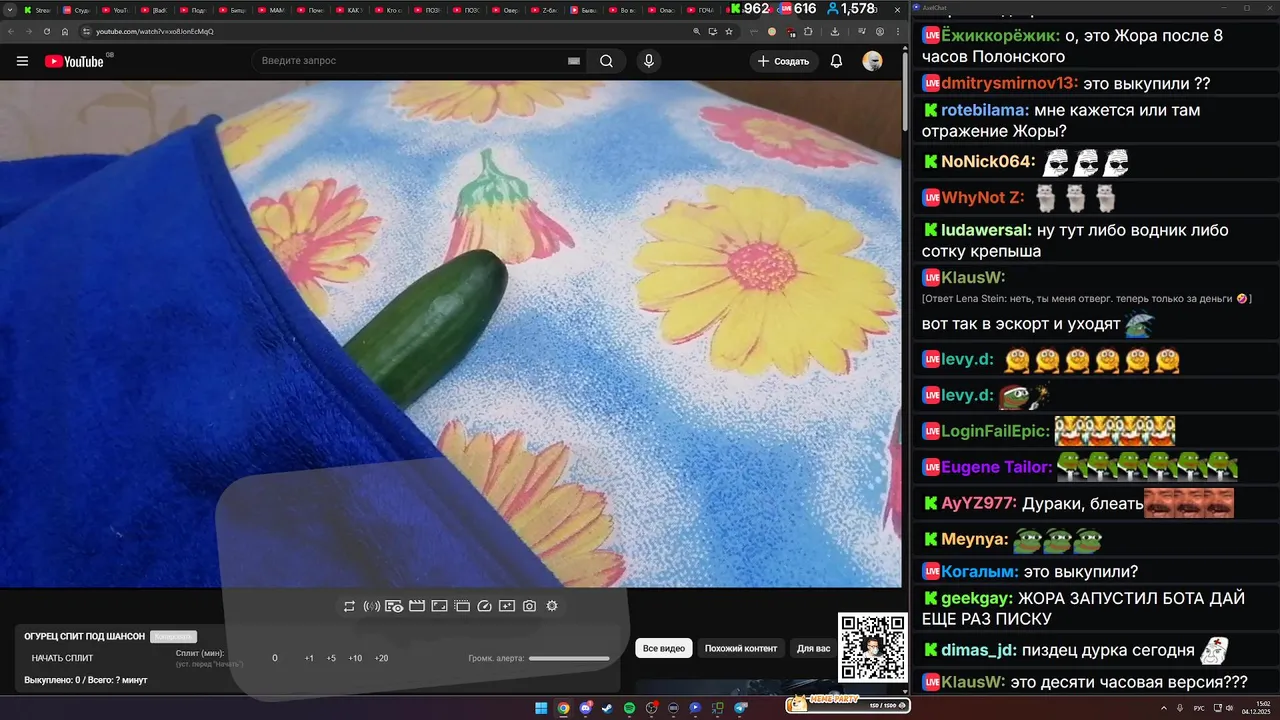Open Spotify from the taskbar
This screenshot has height=720, width=1280.
click(x=629, y=708)
